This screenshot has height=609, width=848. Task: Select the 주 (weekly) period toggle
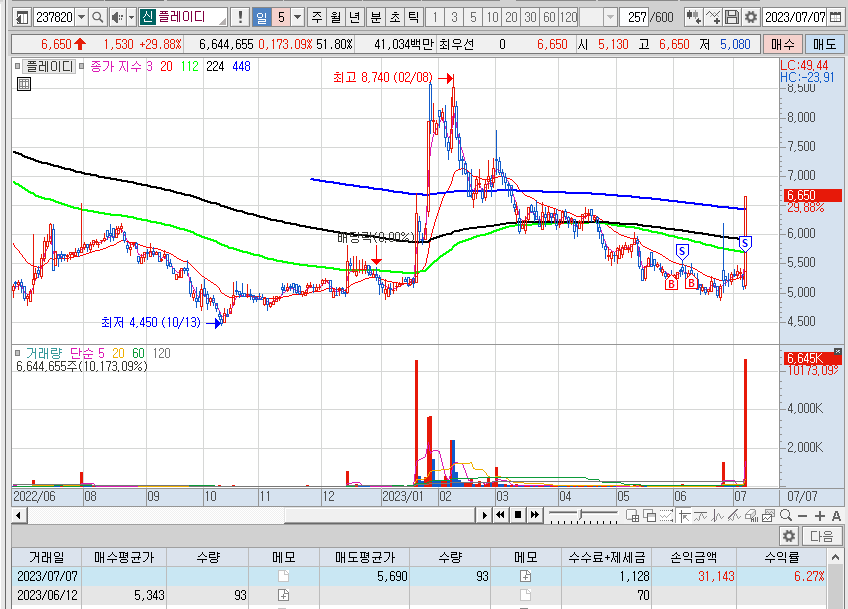(317, 17)
